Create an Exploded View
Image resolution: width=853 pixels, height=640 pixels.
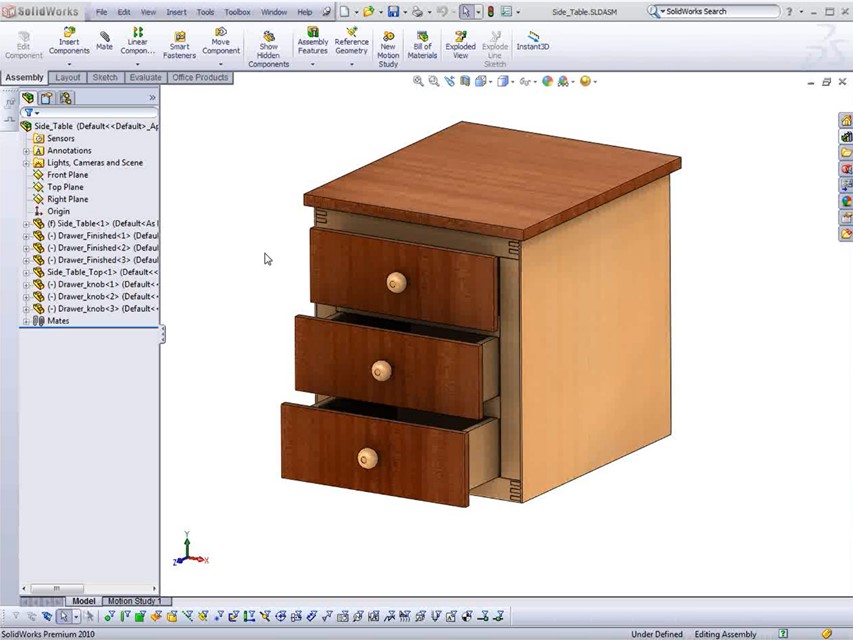(x=460, y=43)
